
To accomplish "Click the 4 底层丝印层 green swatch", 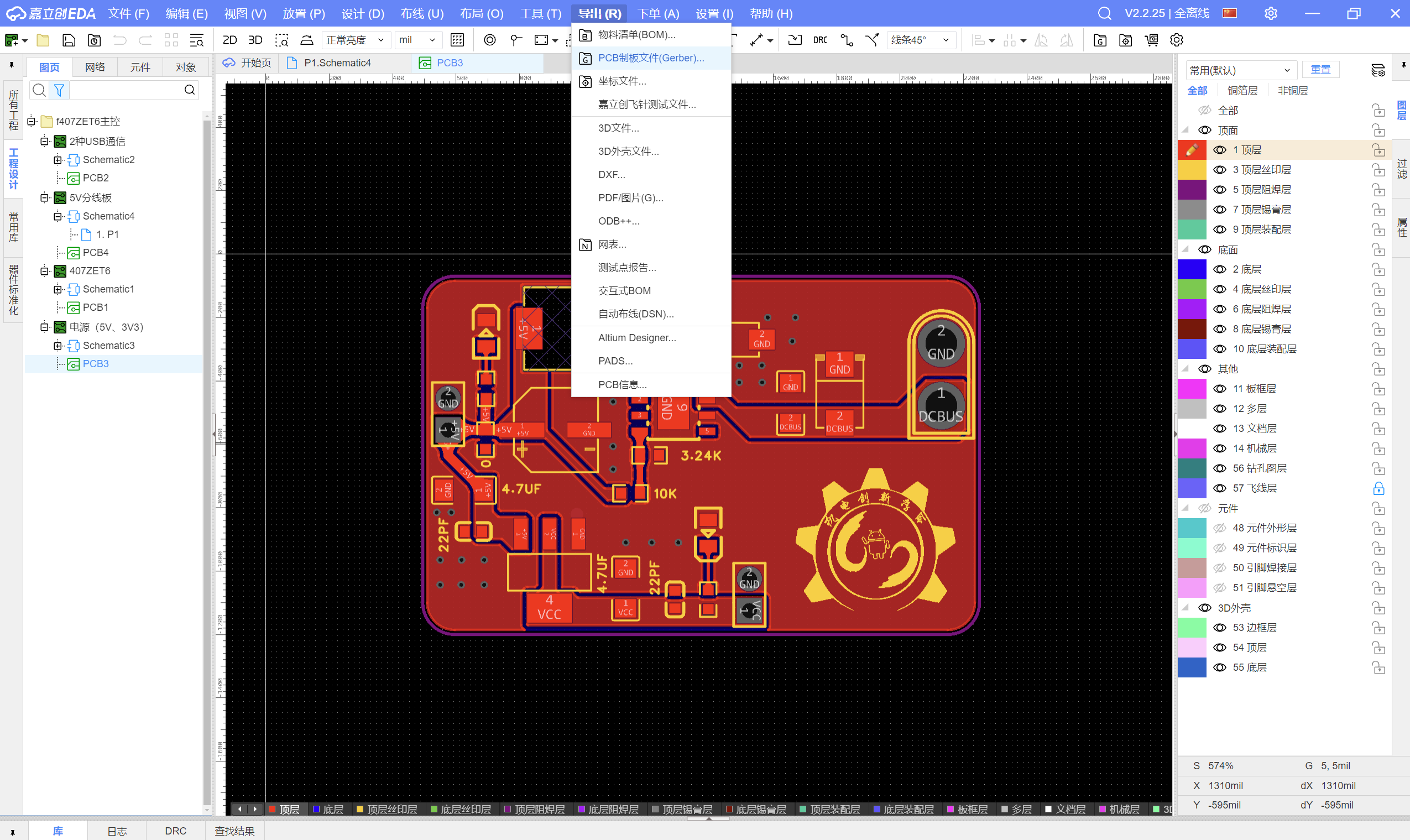I will (x=1192, y=289).
